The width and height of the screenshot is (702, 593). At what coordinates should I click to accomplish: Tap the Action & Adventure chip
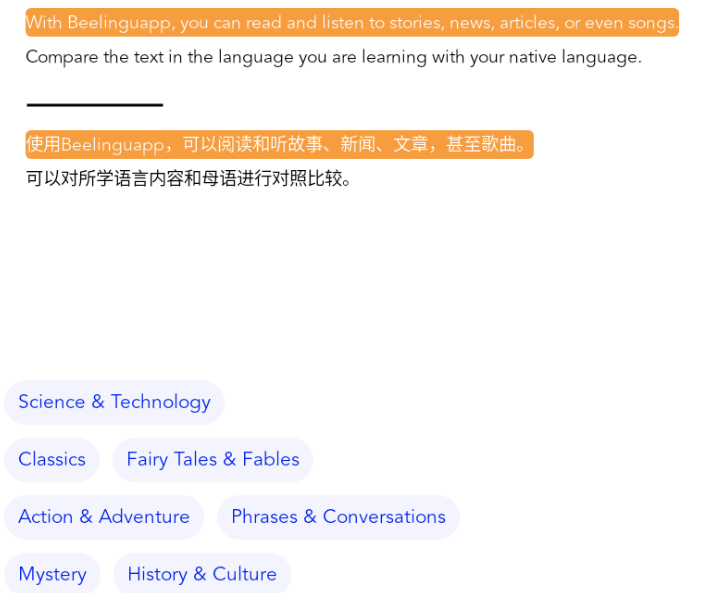click(104, 517)
